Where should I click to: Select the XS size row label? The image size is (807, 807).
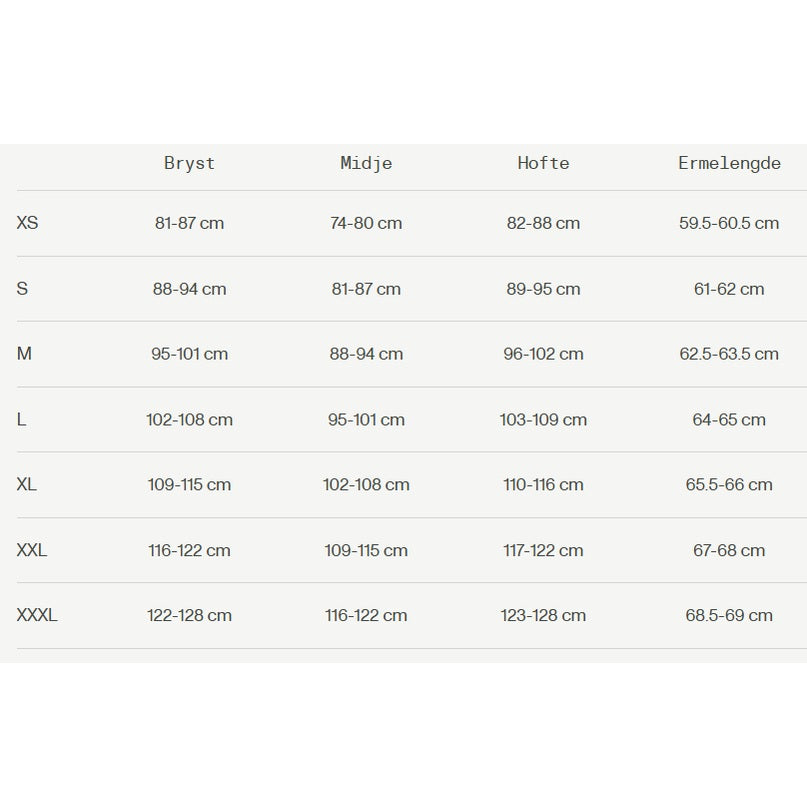28,223
